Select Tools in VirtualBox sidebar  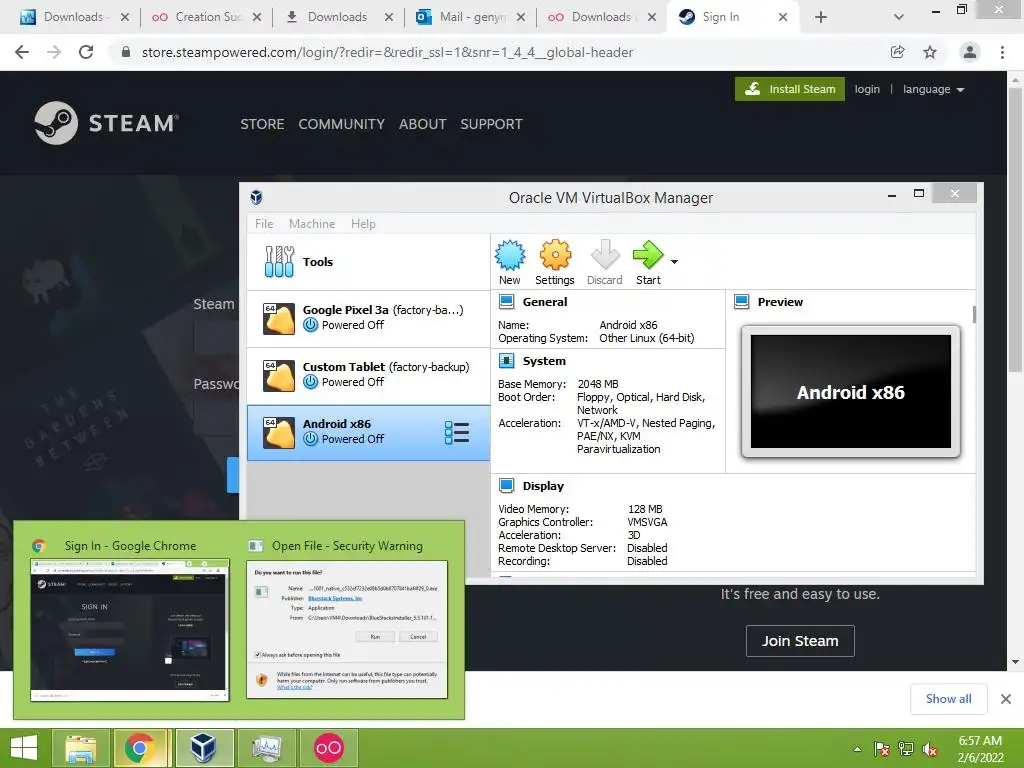click(368, 262)
